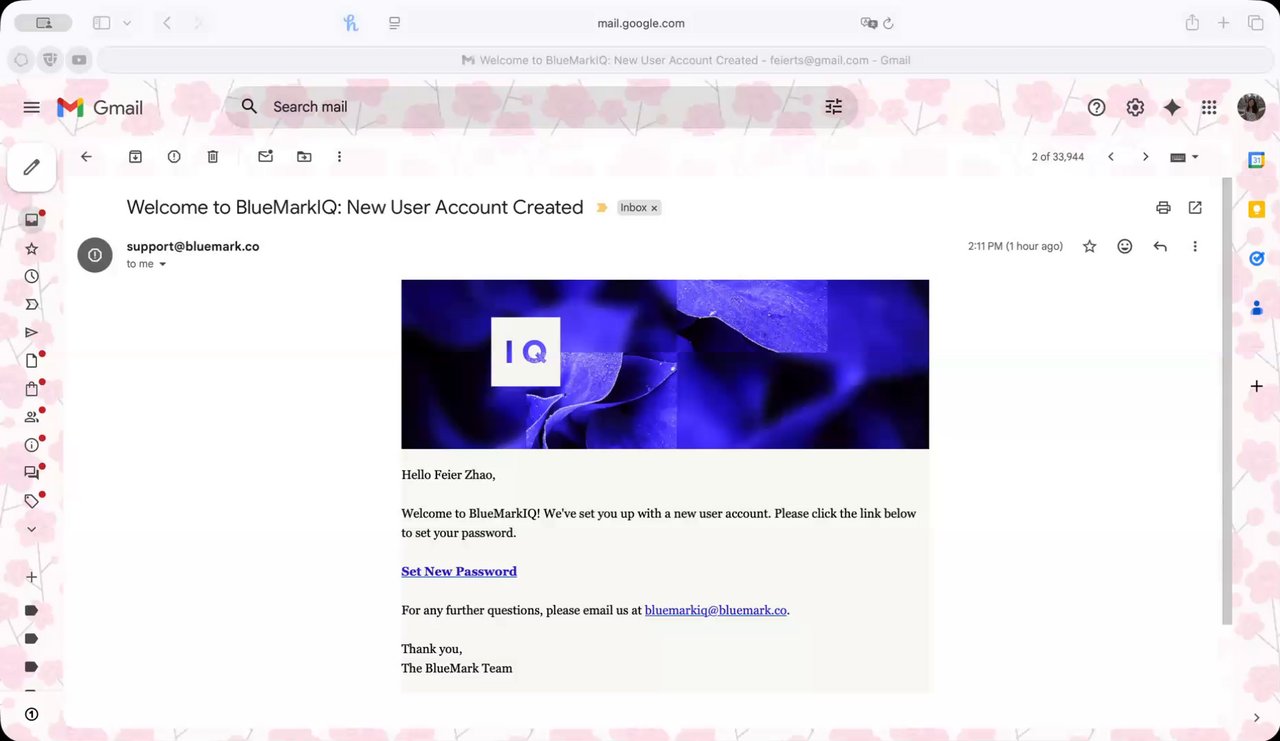The height and width of the screenshot is (741, 1280).
Task: Go back to the inbox list
Action: click(x=86, y=157)
